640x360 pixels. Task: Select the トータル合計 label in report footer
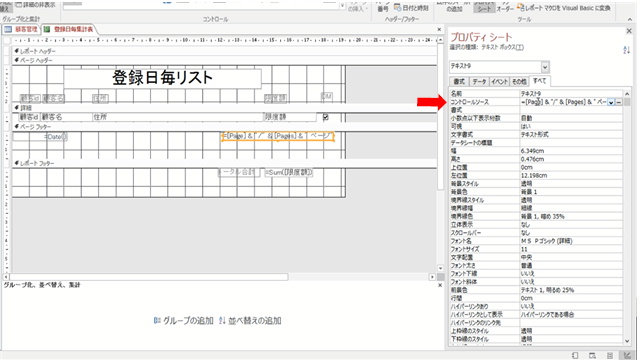(x=239, y=173)
